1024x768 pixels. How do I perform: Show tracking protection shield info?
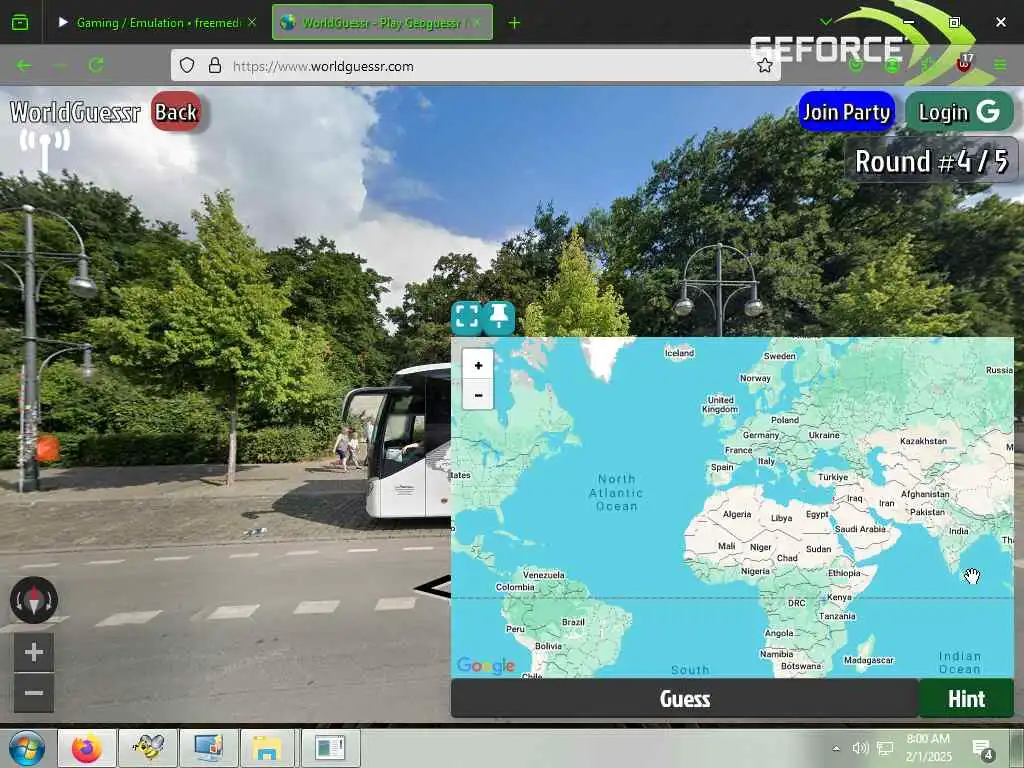[x=187, y=66]
